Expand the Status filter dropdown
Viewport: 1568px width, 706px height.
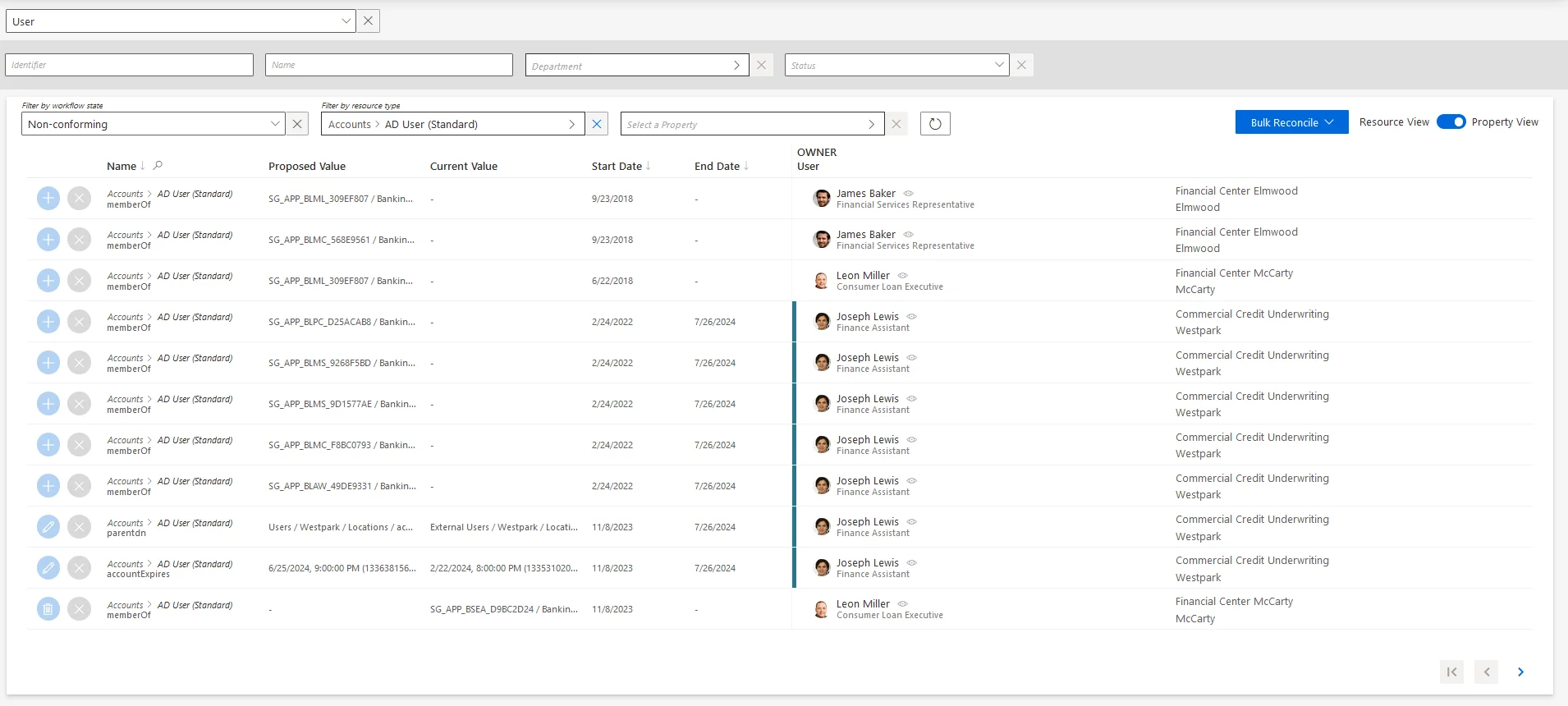pos(897,65)
